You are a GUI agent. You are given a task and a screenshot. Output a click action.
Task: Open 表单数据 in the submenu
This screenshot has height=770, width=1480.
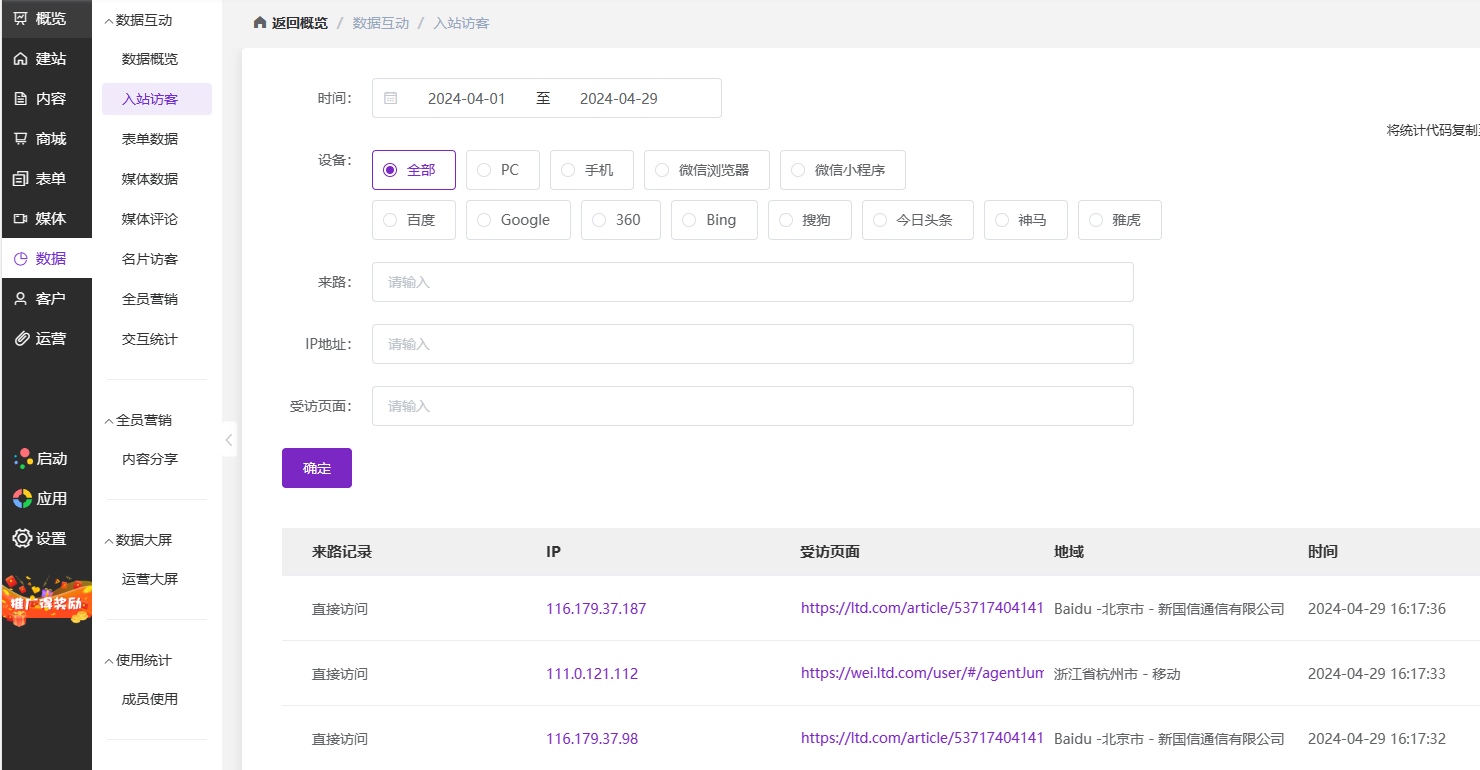tap(150, 139)
